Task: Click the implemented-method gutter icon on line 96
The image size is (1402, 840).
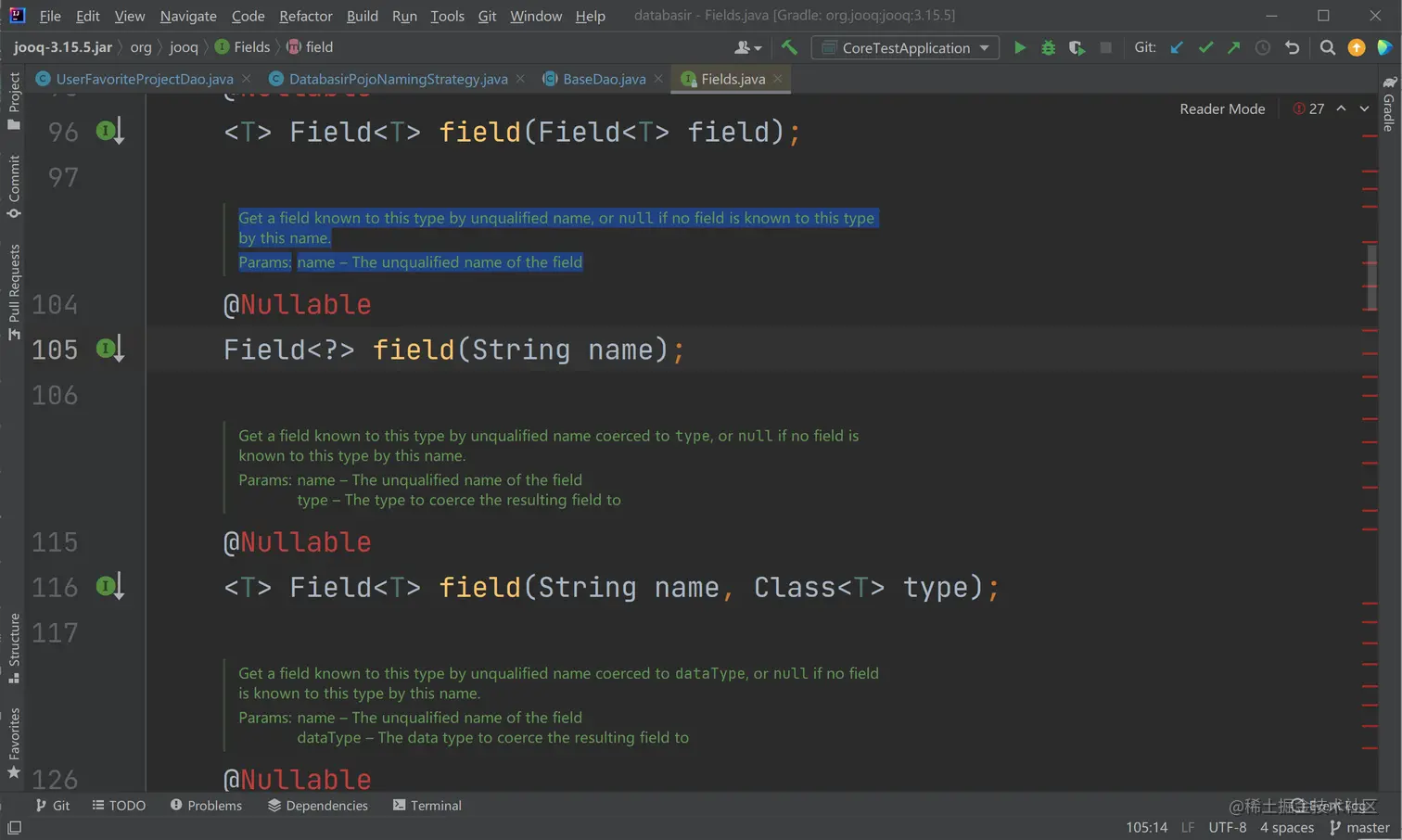Action: click(x=109, y=132)
